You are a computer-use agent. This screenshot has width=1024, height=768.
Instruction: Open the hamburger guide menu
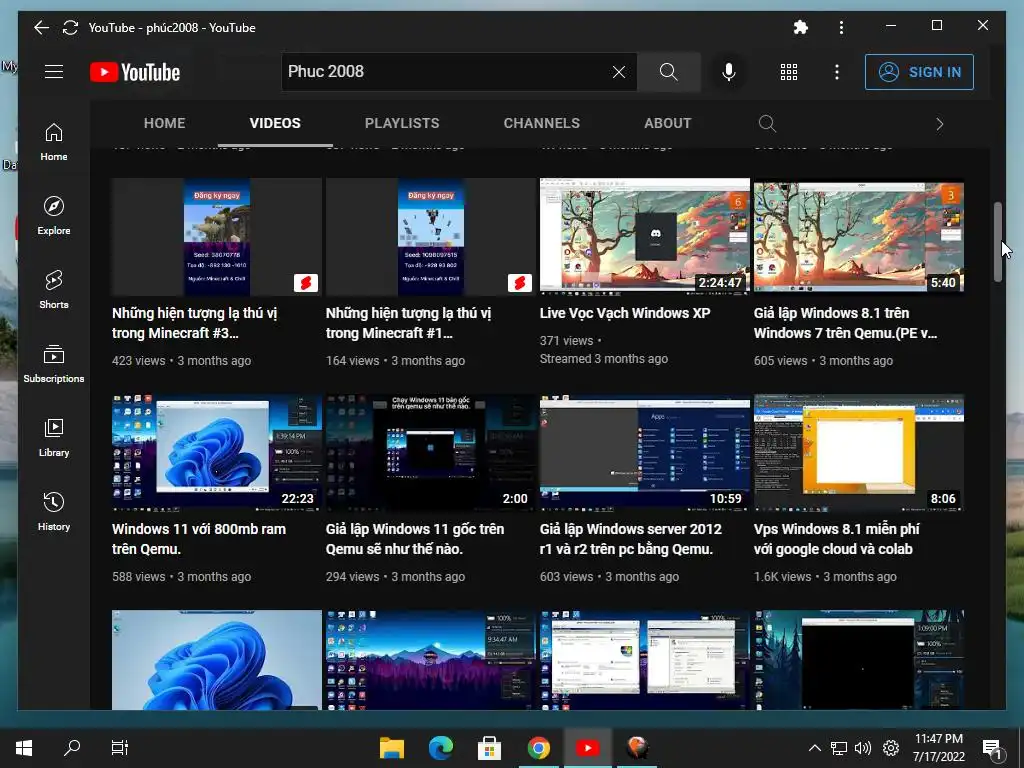tap(54, 72)
